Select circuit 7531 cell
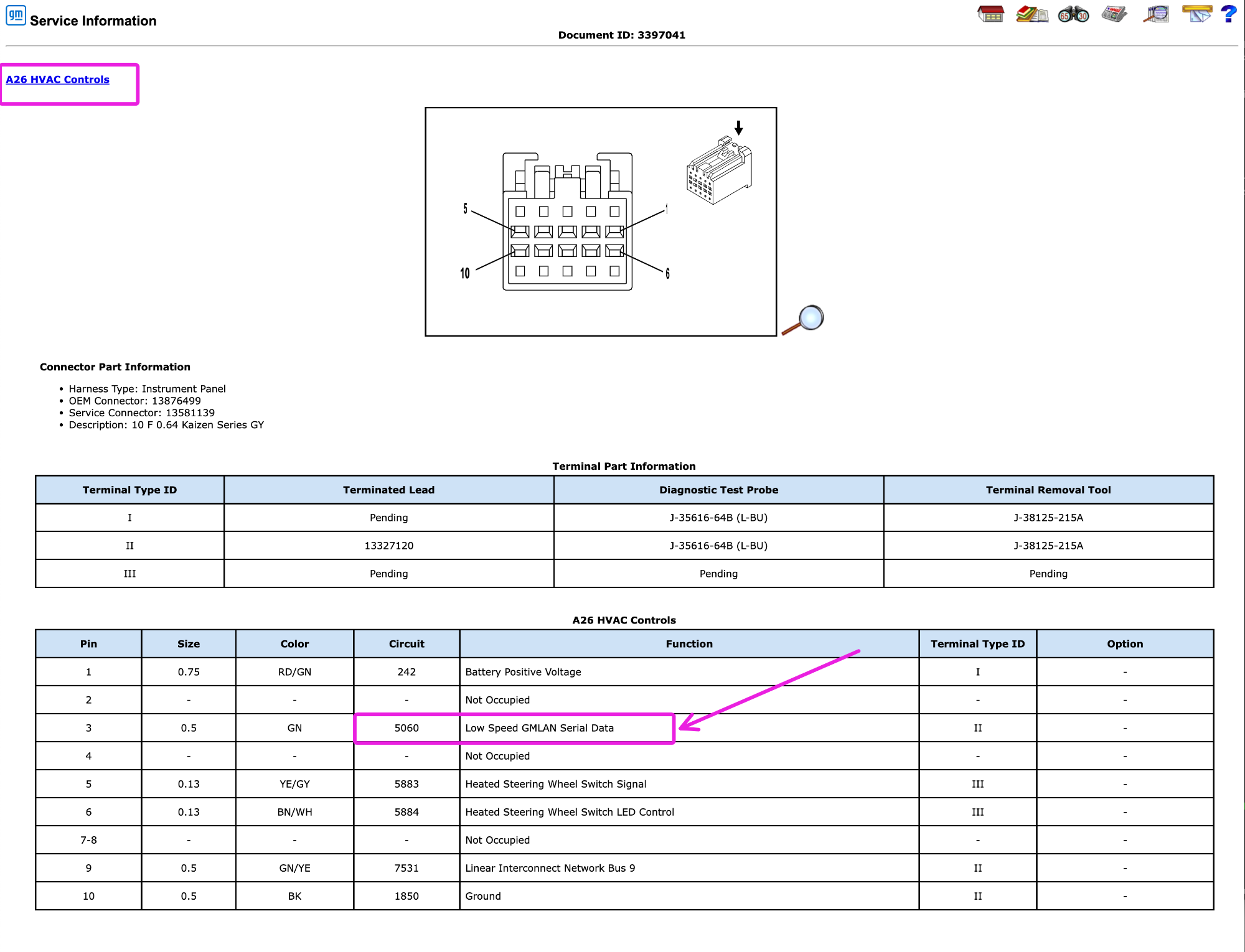This screenshot has width=1245, height=952. click(406, 868)
